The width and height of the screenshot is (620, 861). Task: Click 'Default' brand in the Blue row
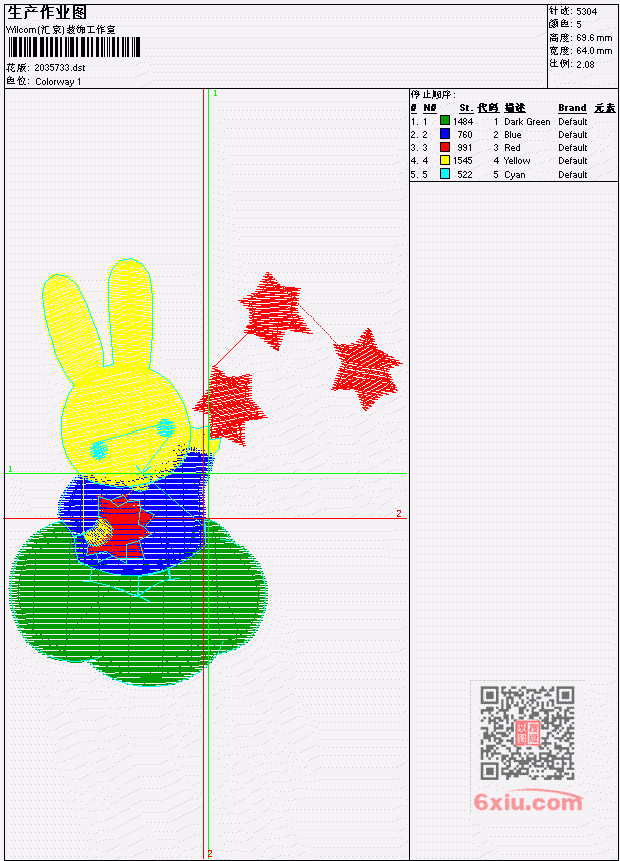coord(573,135)
